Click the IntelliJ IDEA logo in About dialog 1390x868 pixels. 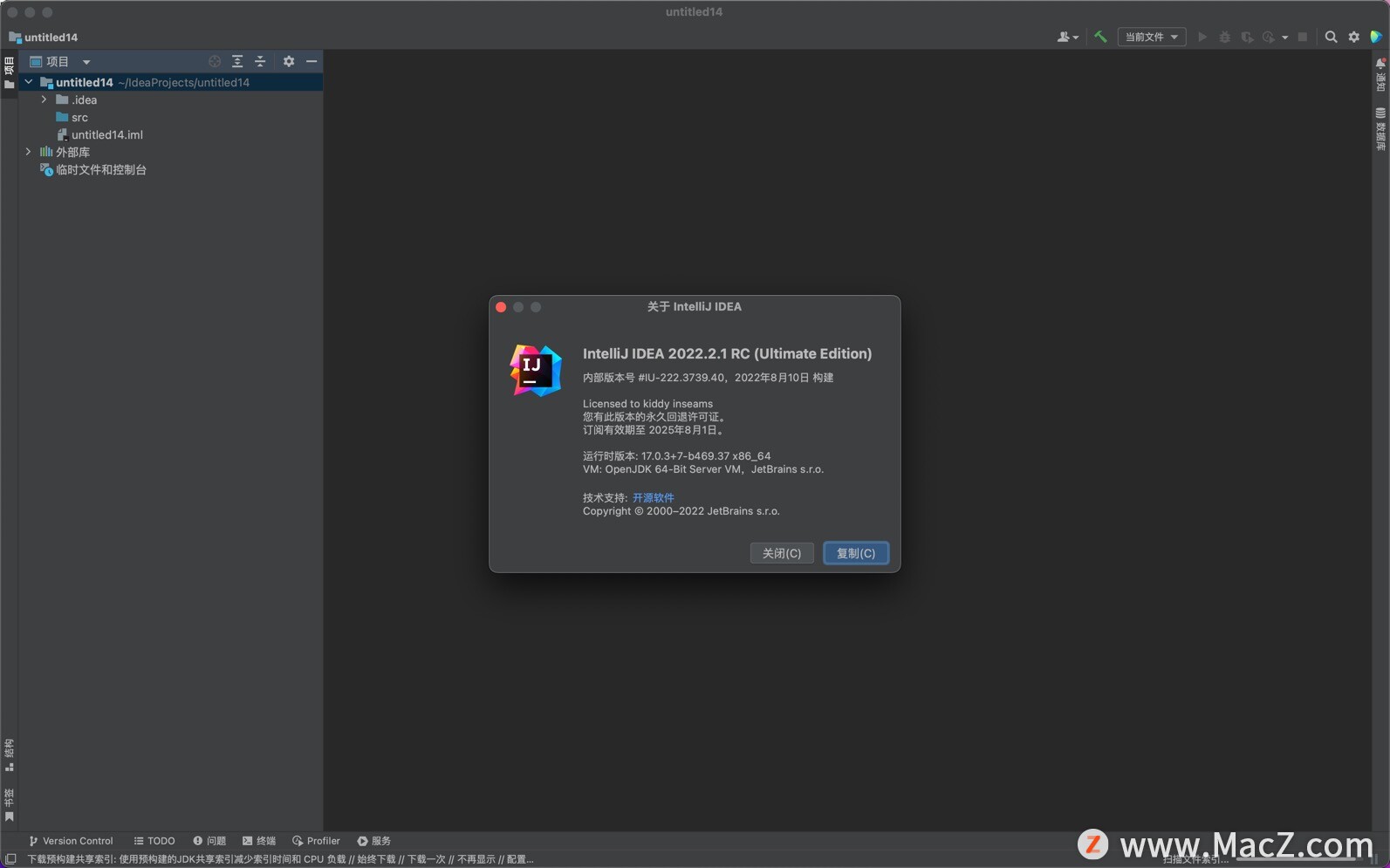pyautogui.click(x=536, y=370)
